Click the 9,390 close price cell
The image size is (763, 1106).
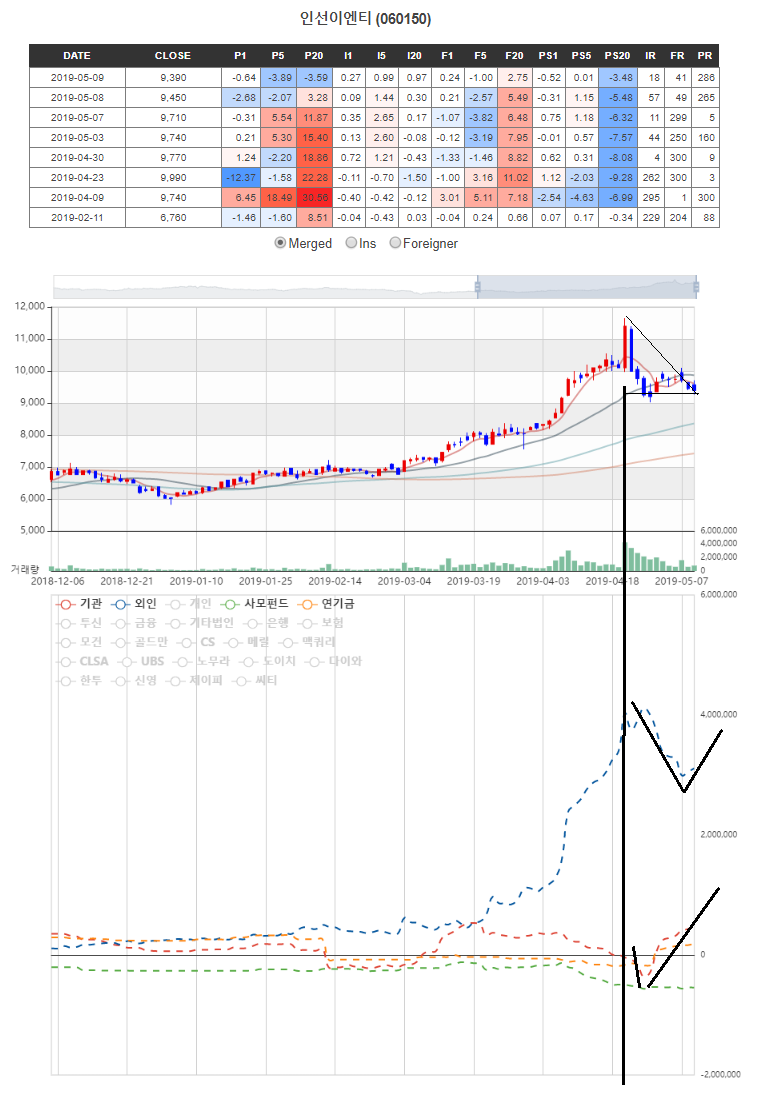(x=173, y=78)
